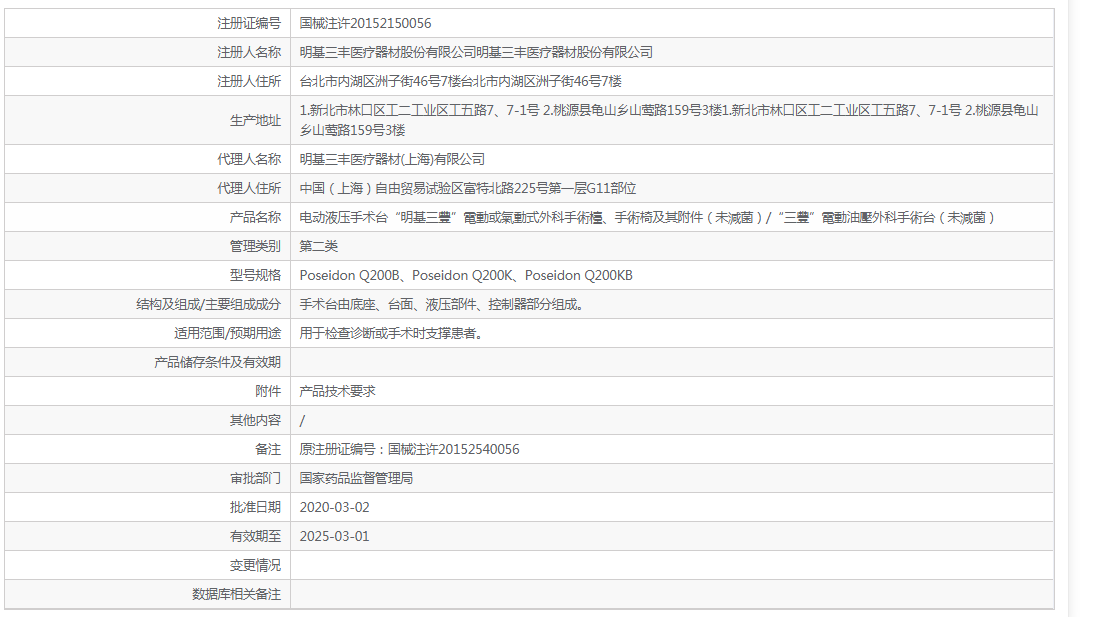The image size is (1098, 617).
Task: Click the 审批部门 label
Action: pyautogui.click(x=255, y=478)
